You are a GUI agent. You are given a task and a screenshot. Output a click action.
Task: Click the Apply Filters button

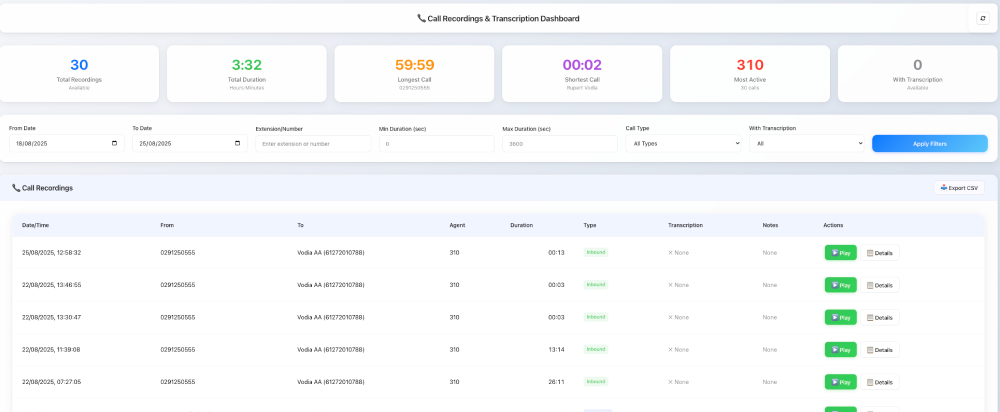point(929,143)
